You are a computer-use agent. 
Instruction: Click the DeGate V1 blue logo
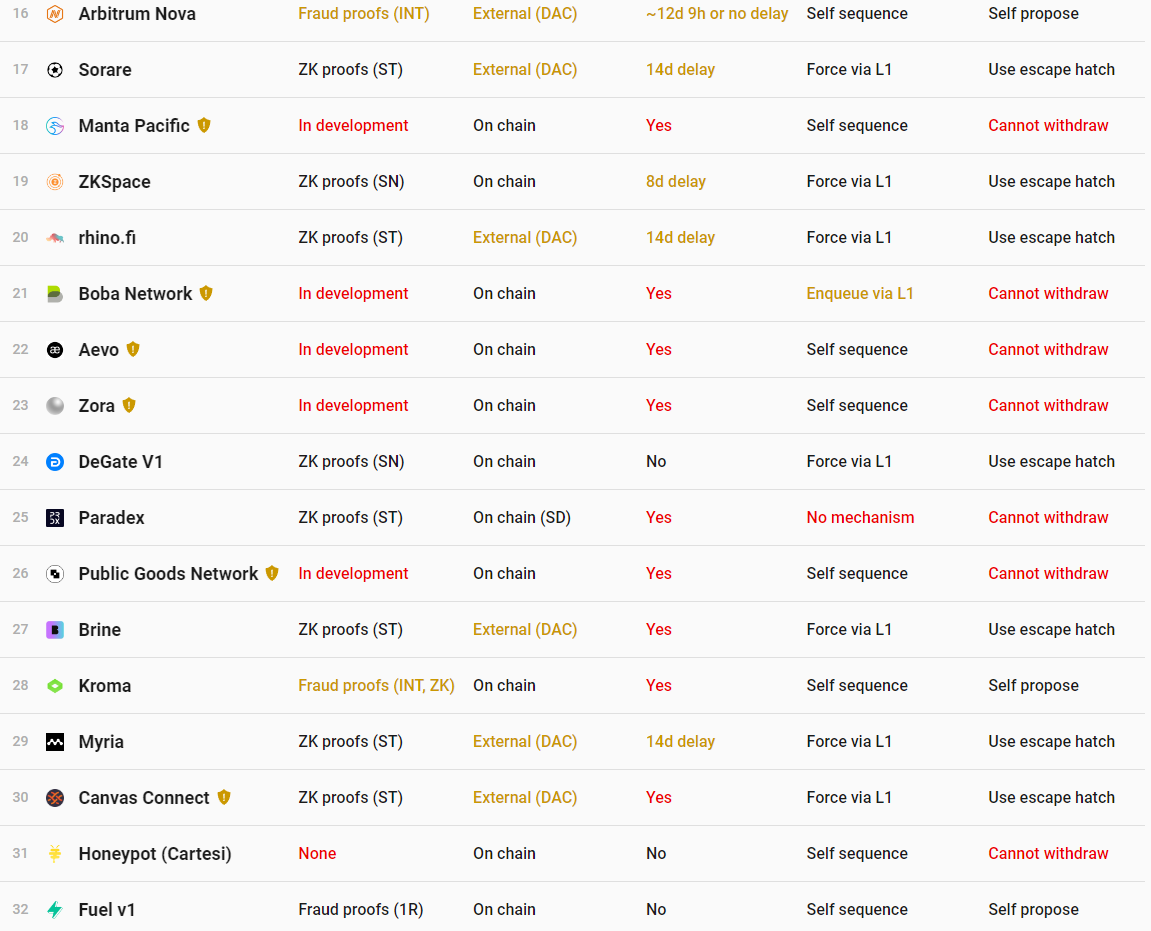[x=55, y=462]
